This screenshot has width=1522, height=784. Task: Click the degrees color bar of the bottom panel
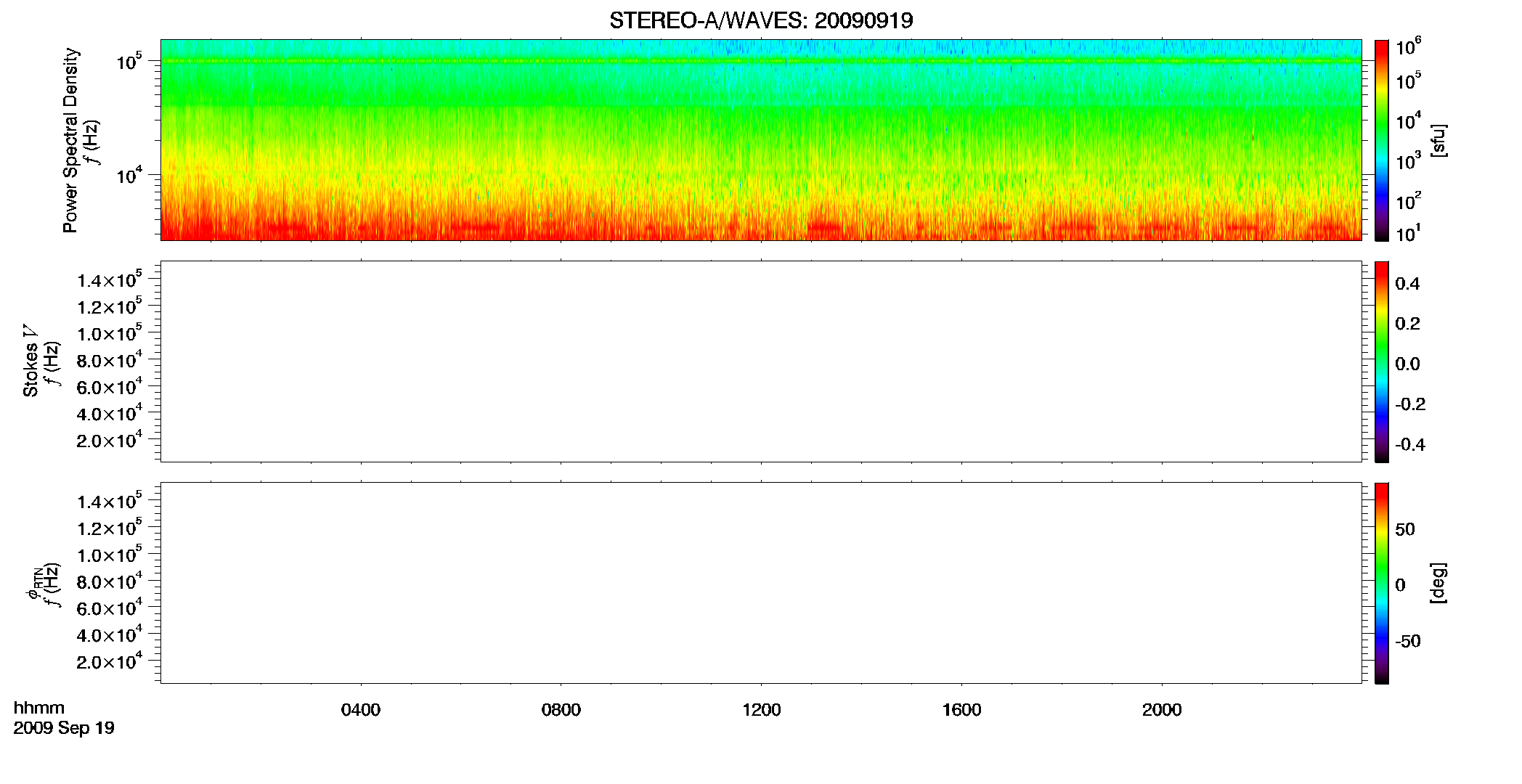(1382, 583)
